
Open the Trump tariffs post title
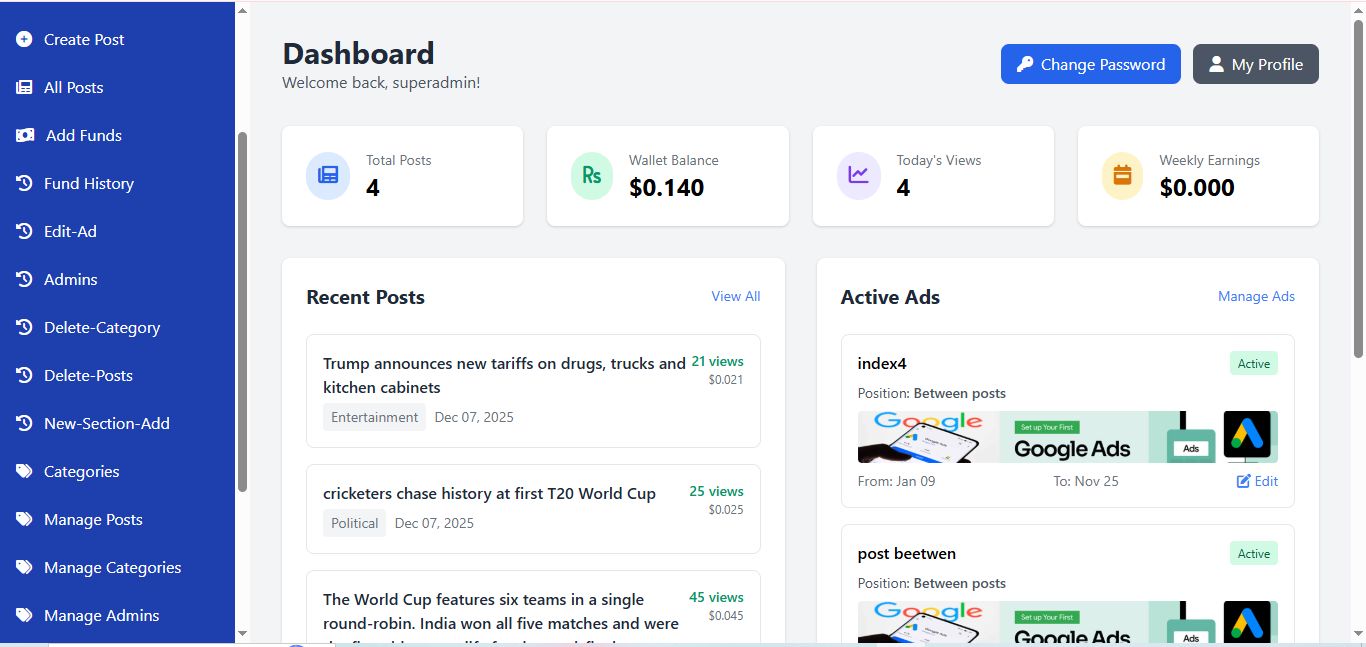pos(504,375)
